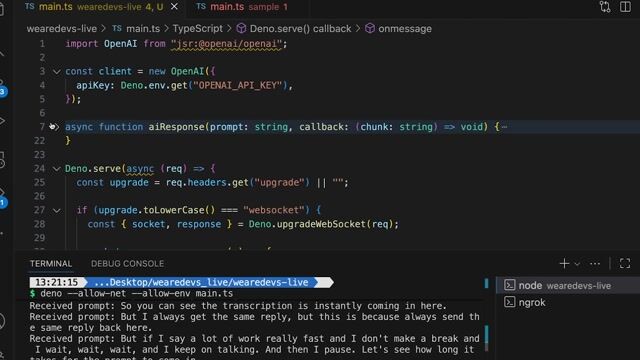Screen dimensions: 640x360
Task: Open activity bar item with badge 1
Action: point(2,198)
